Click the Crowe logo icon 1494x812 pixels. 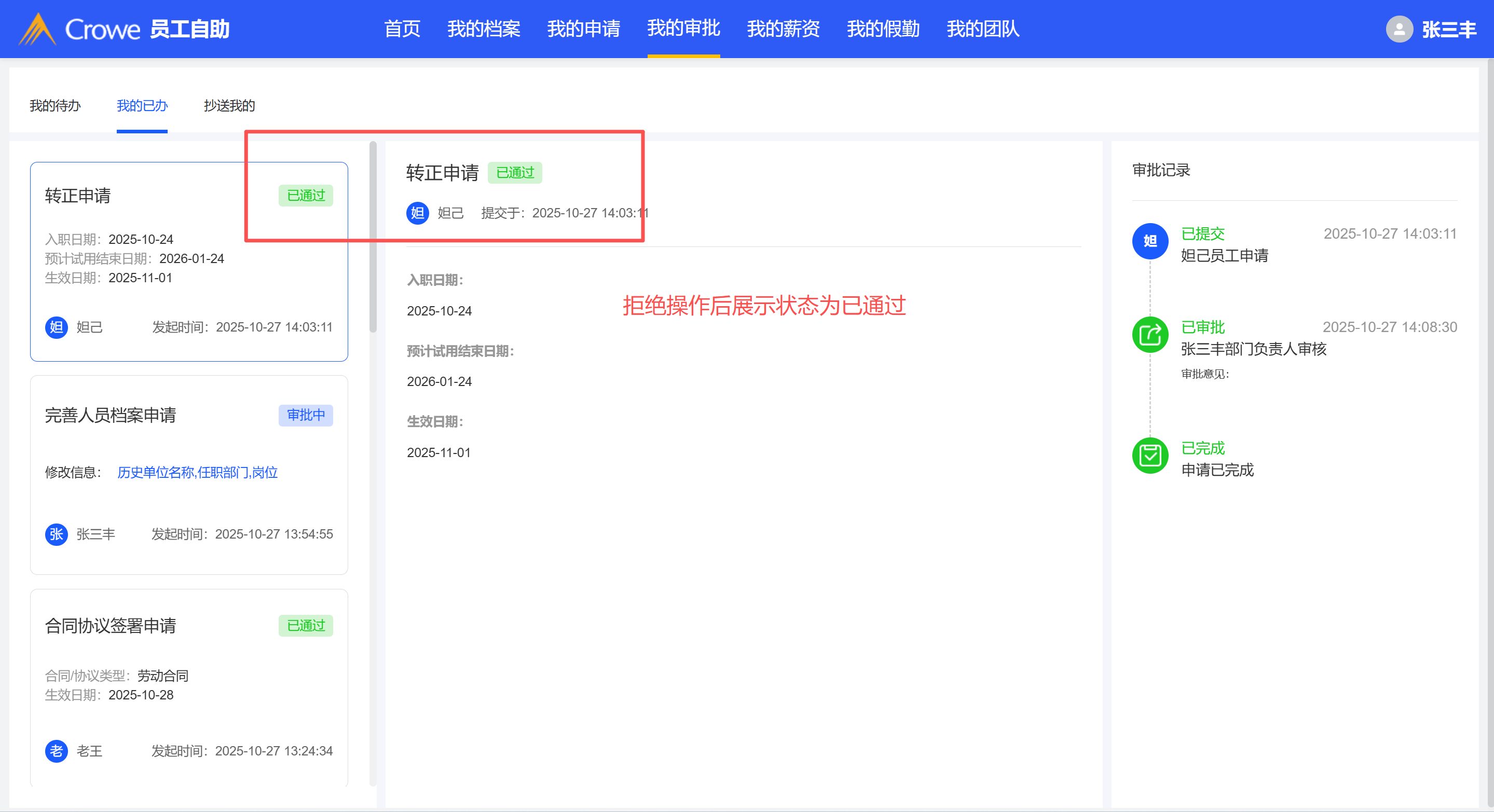pyautogui.click(x=37, y=29)
